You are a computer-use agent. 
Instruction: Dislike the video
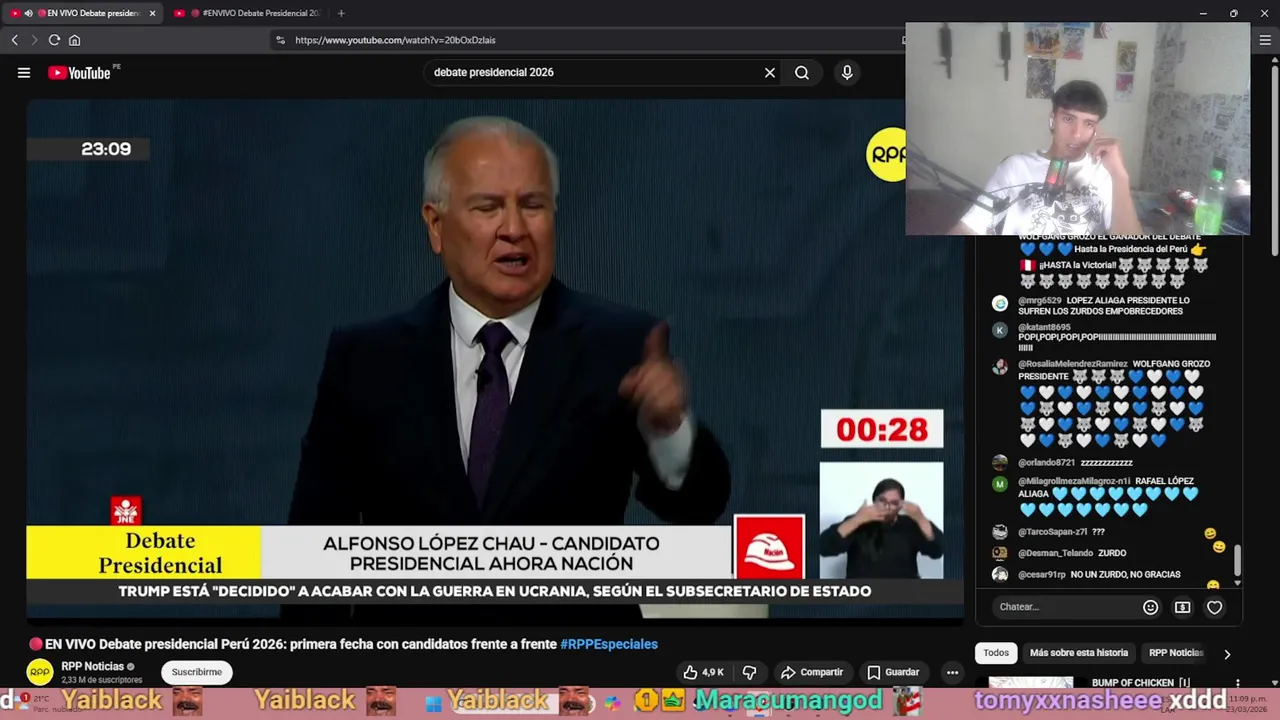click(749, 672)
